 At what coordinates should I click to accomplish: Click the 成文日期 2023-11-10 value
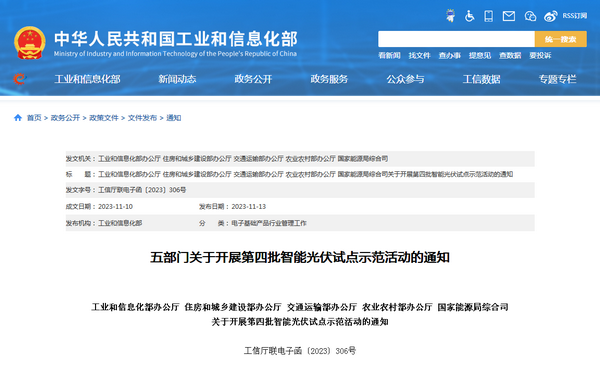click(115, 207)
